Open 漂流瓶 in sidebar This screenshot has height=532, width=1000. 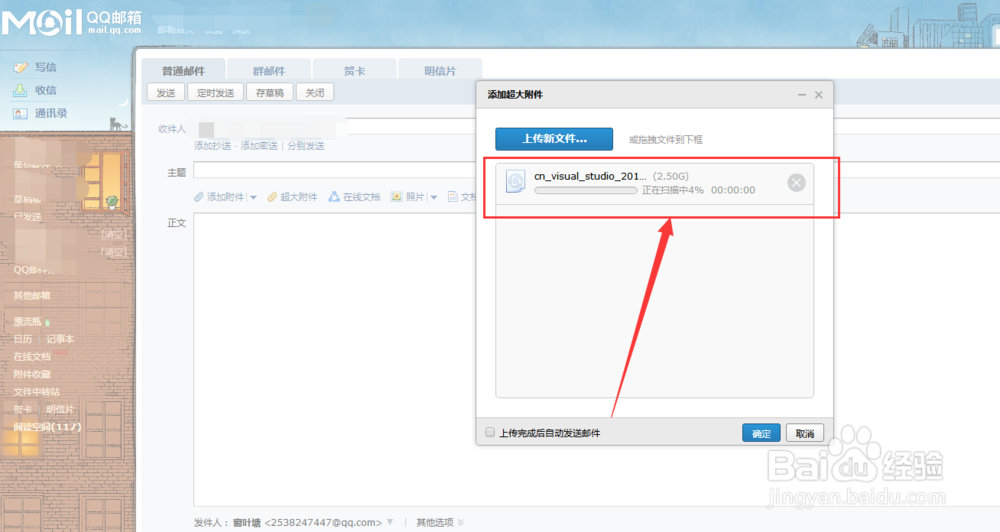pos(27,321)
